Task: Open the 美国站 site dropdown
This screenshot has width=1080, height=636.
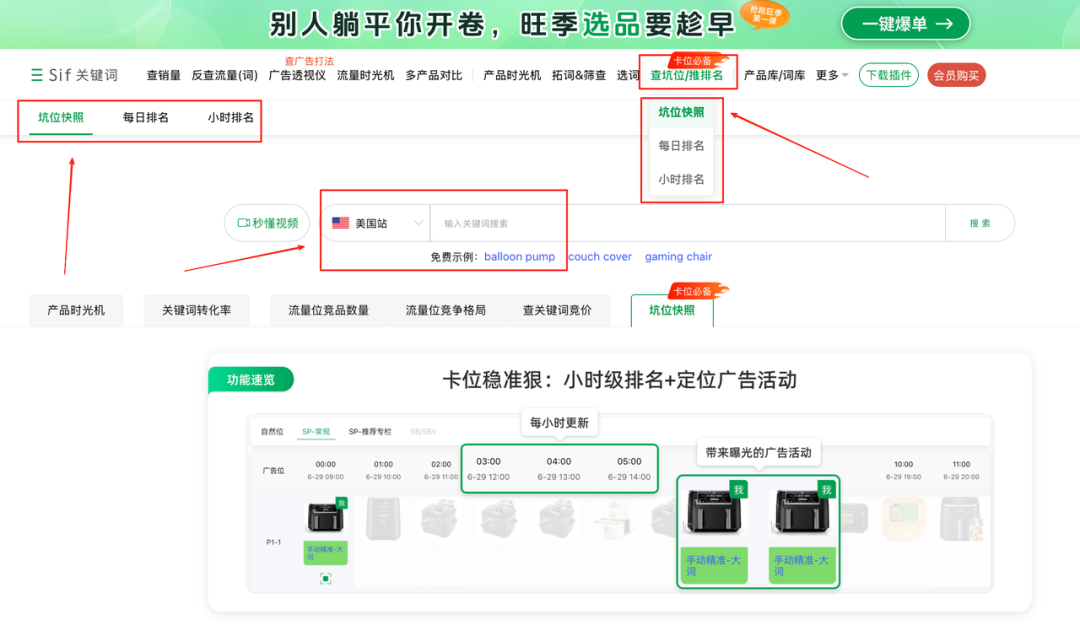Action: click(x=375, y=222)
